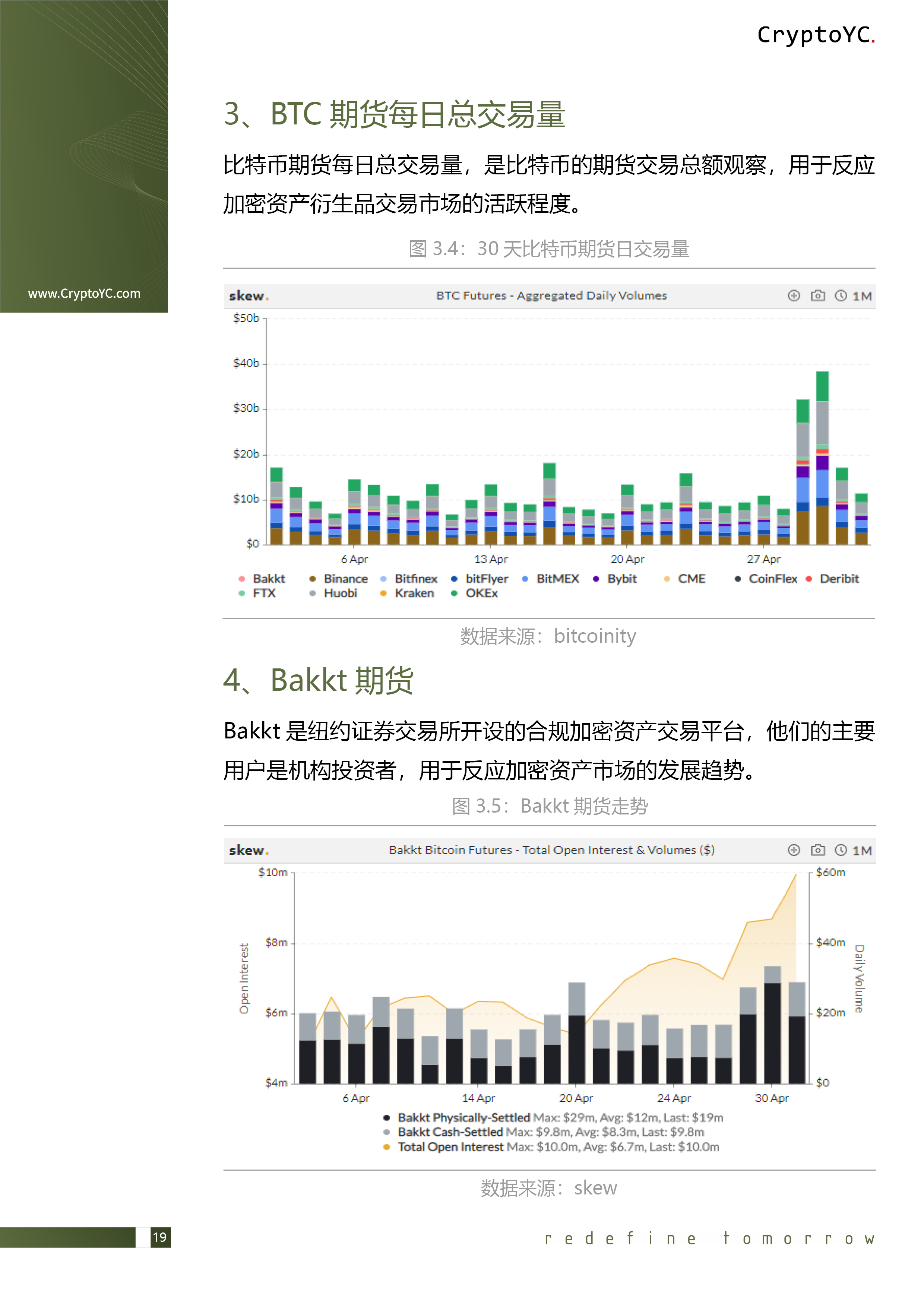Viewport: 924px width, 1307px height.
Task: Toggle the FTX legend entry
Action: [257, 593]
